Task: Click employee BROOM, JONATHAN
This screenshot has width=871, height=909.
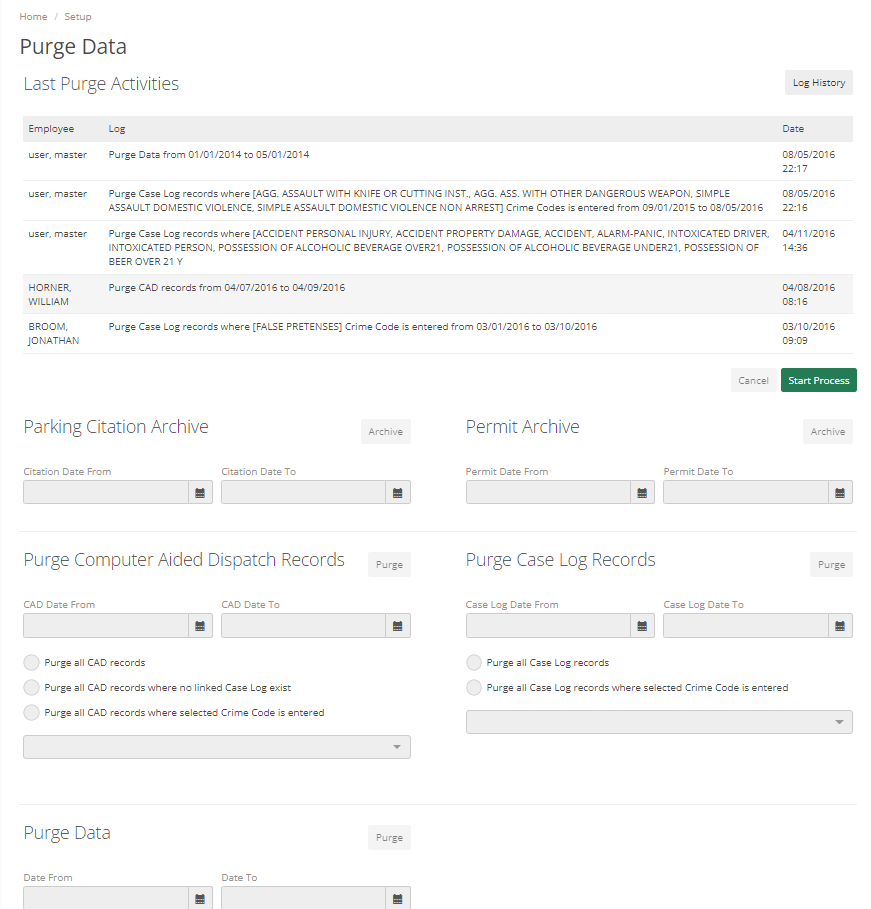Action: (53, 333)
